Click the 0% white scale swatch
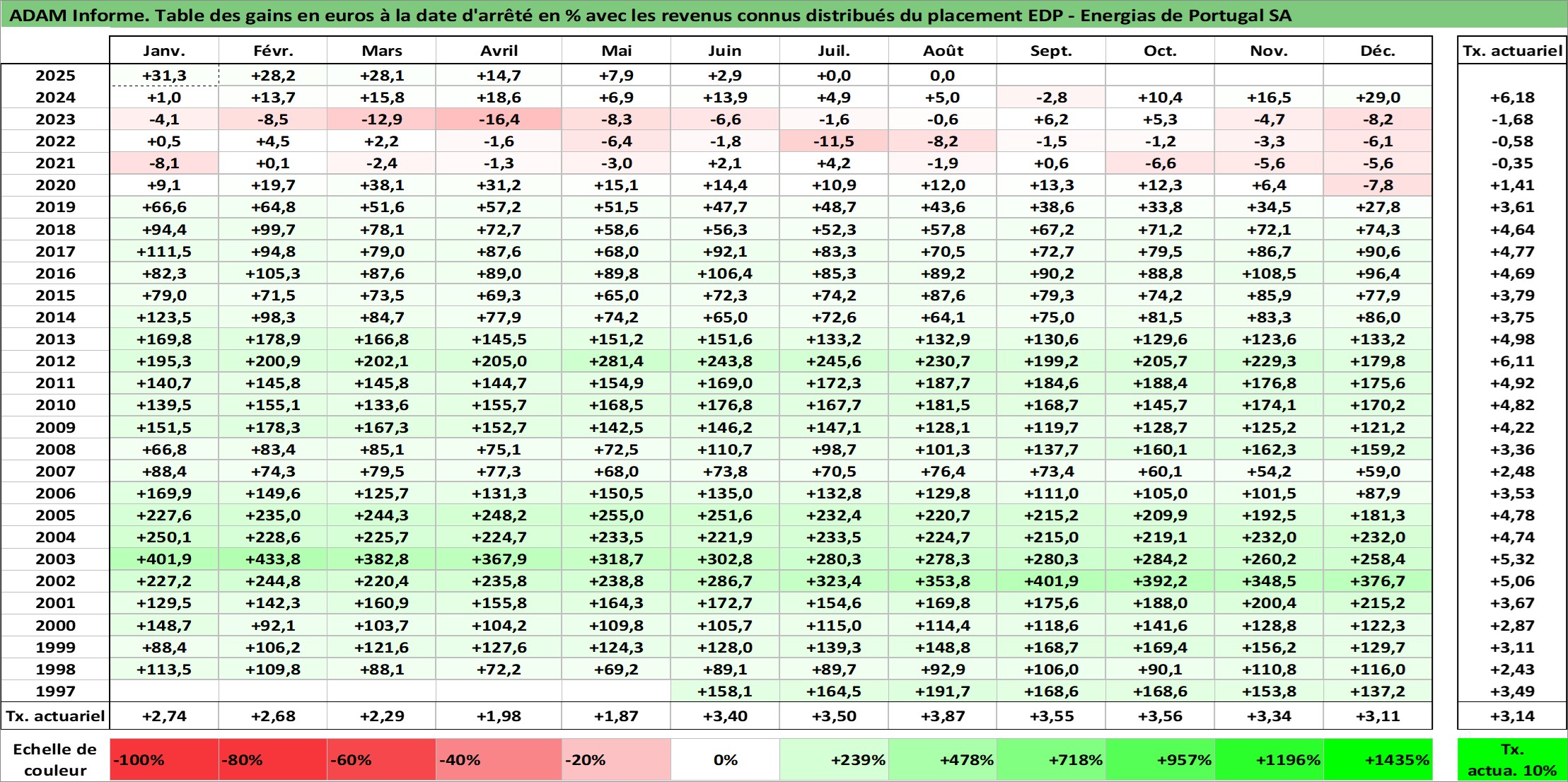Viewport: 1568px width, 782px height. click(x=725, y=759)
